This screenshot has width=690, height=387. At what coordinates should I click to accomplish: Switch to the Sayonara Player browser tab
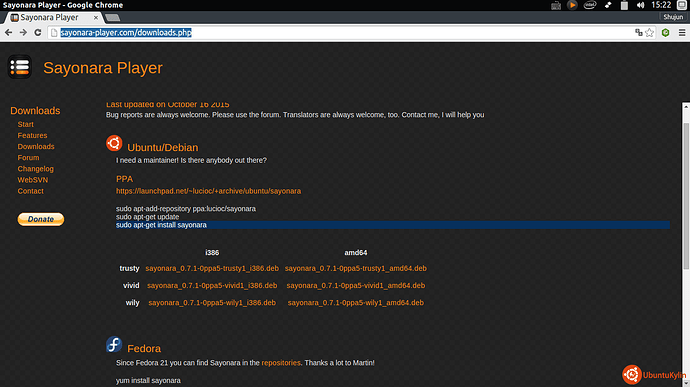click(53, 18)
